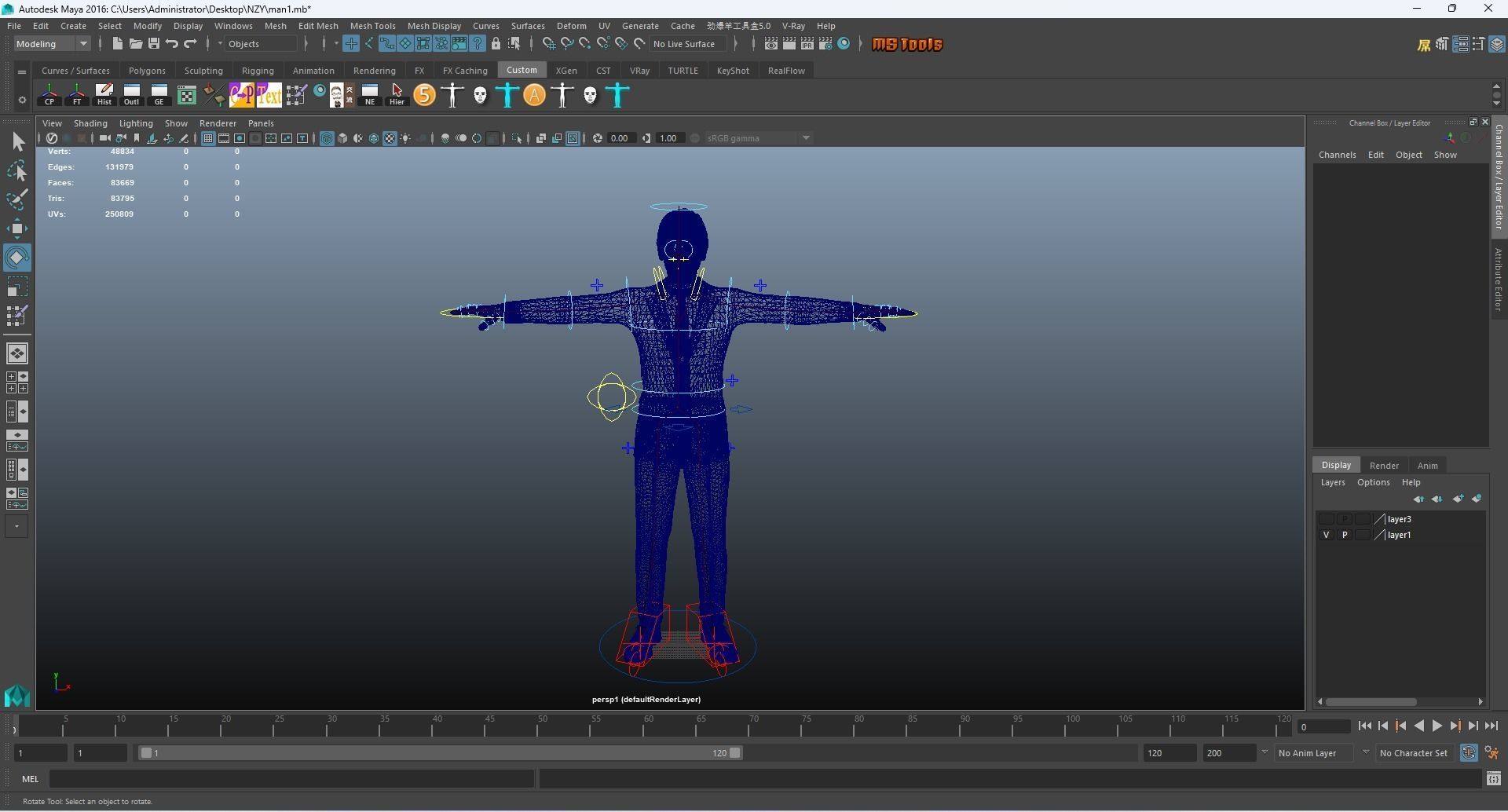Create a new scene with the file icon
The width and height of the screenshot is (1508, 812).
pos(117,44)
